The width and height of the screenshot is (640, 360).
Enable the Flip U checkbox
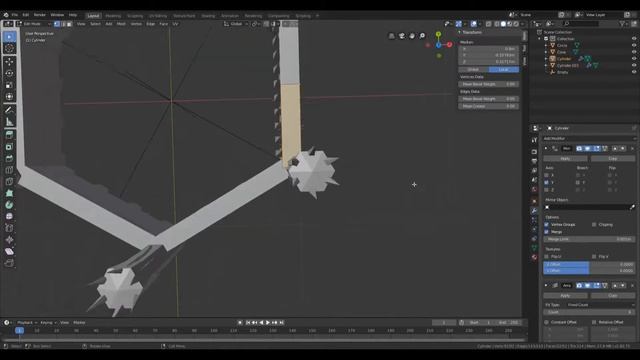[547, 256]
